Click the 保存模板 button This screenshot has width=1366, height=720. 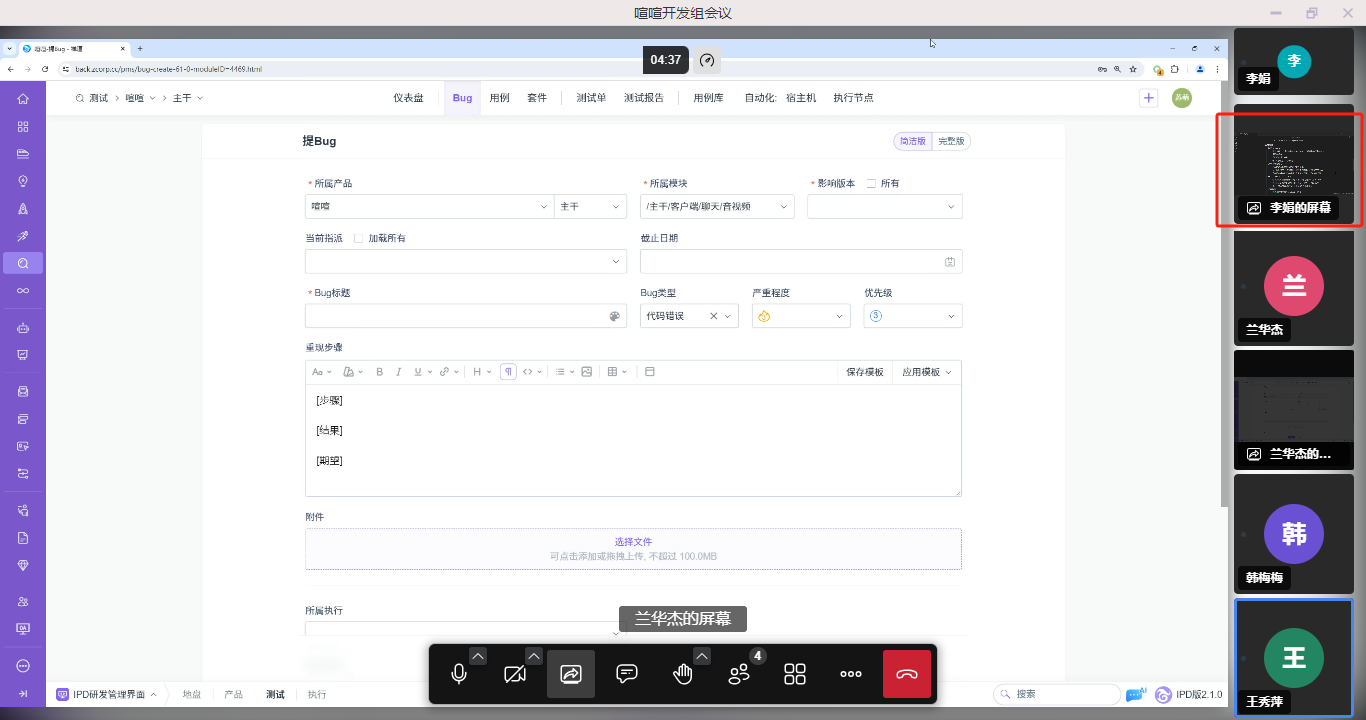pyautogui.click(x=865, y=372)
